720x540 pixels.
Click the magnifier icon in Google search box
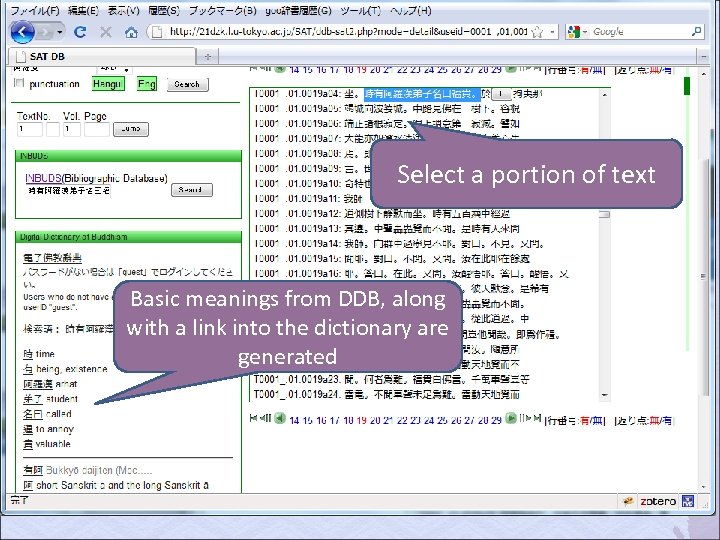(696, 31)
